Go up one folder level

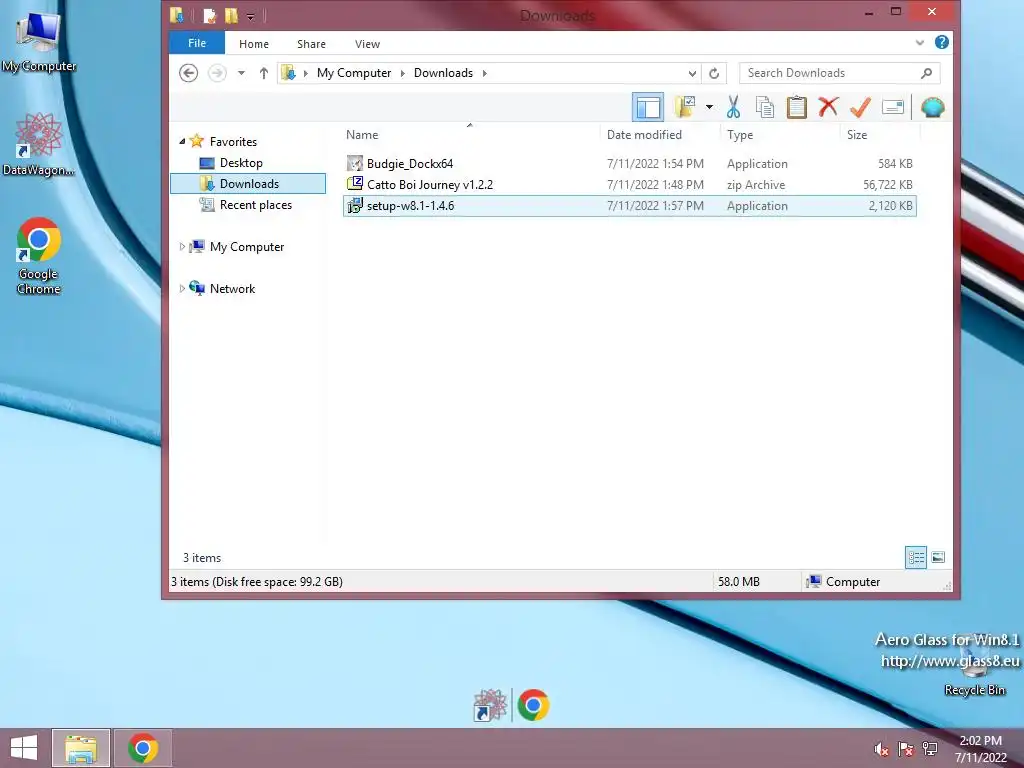tap(263, 73)
